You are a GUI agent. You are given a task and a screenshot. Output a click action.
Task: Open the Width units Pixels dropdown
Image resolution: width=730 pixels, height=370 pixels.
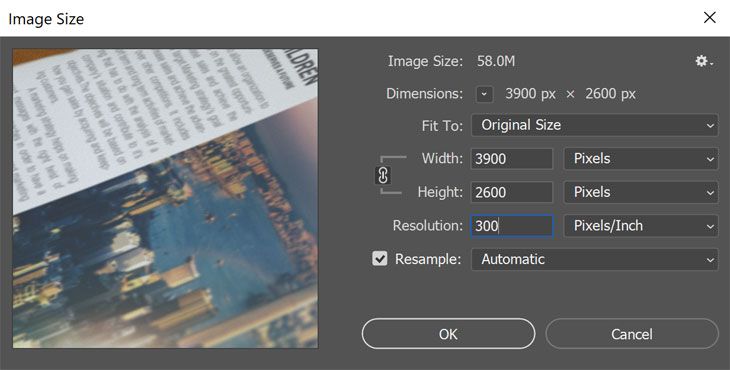click(641, 159)
